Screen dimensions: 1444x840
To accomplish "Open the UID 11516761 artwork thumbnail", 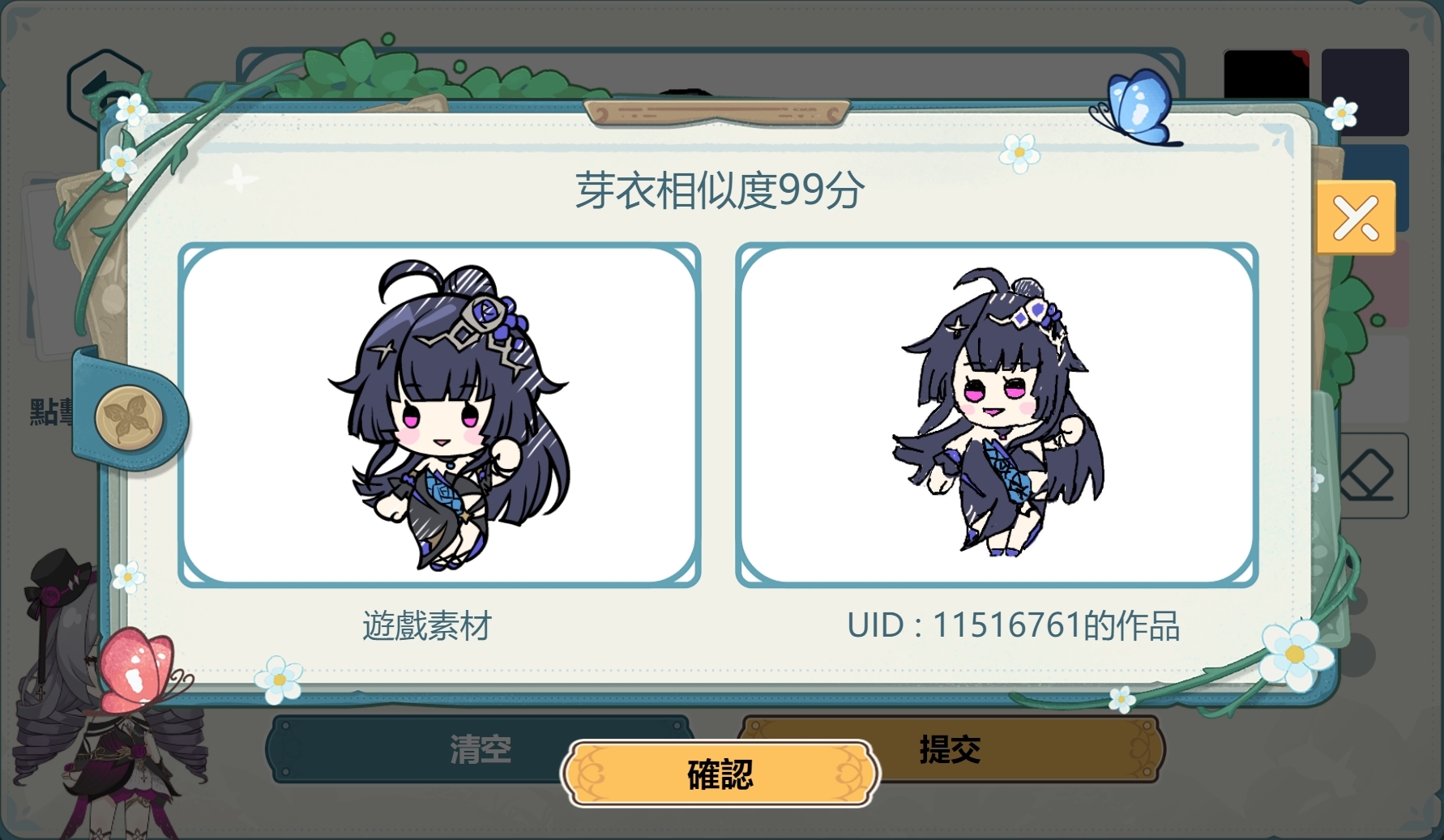I will pyautogui.click(x=997, y=415).
